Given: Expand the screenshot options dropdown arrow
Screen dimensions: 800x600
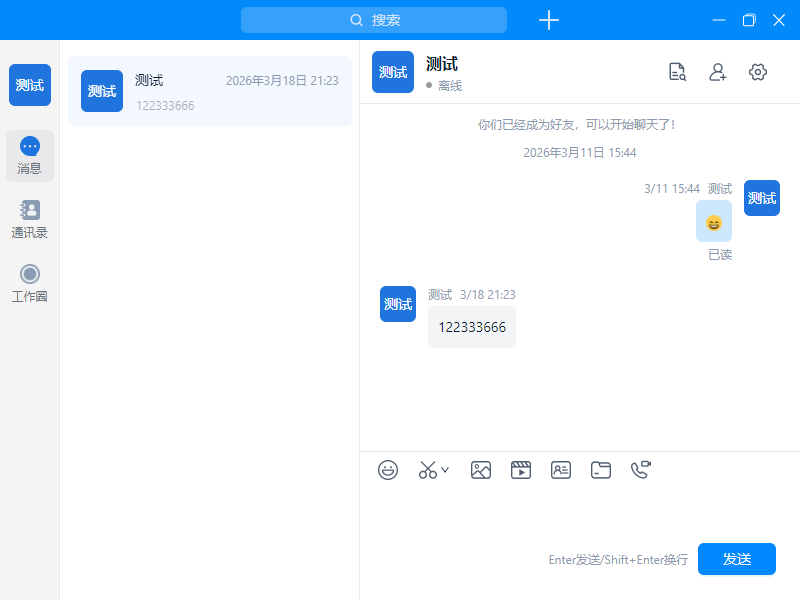Looking at the screenshot, I should [x=445, y=469].
